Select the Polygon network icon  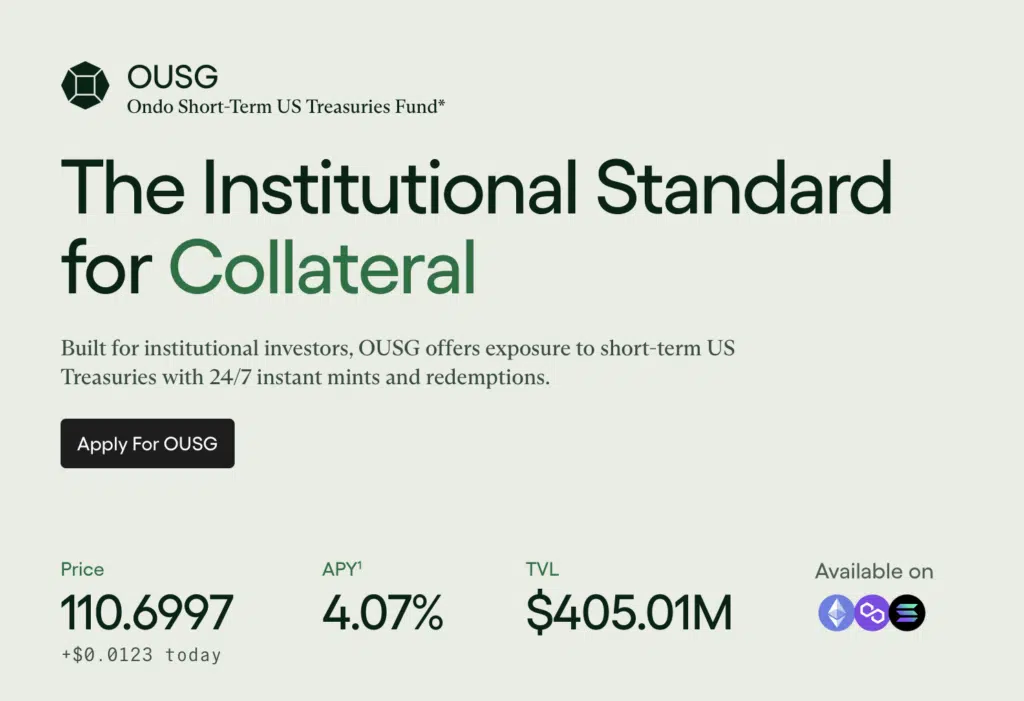click(871, 613)
